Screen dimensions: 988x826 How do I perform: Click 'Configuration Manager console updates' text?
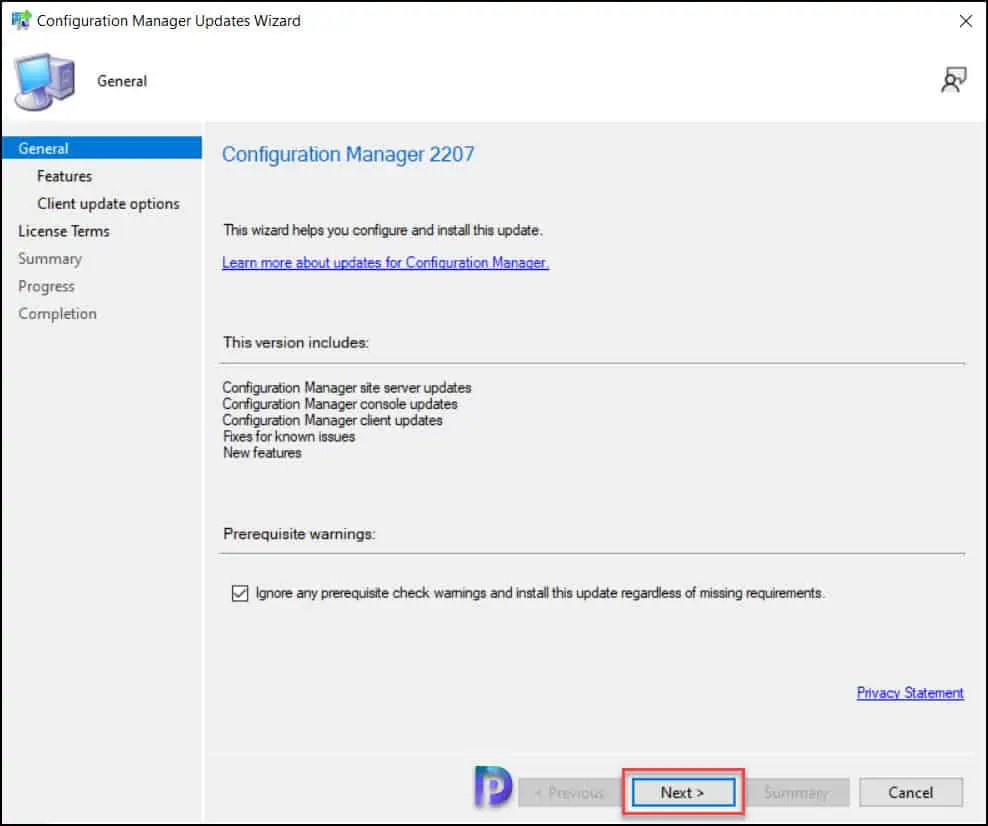pyautogui.click(x=340, y=404)
